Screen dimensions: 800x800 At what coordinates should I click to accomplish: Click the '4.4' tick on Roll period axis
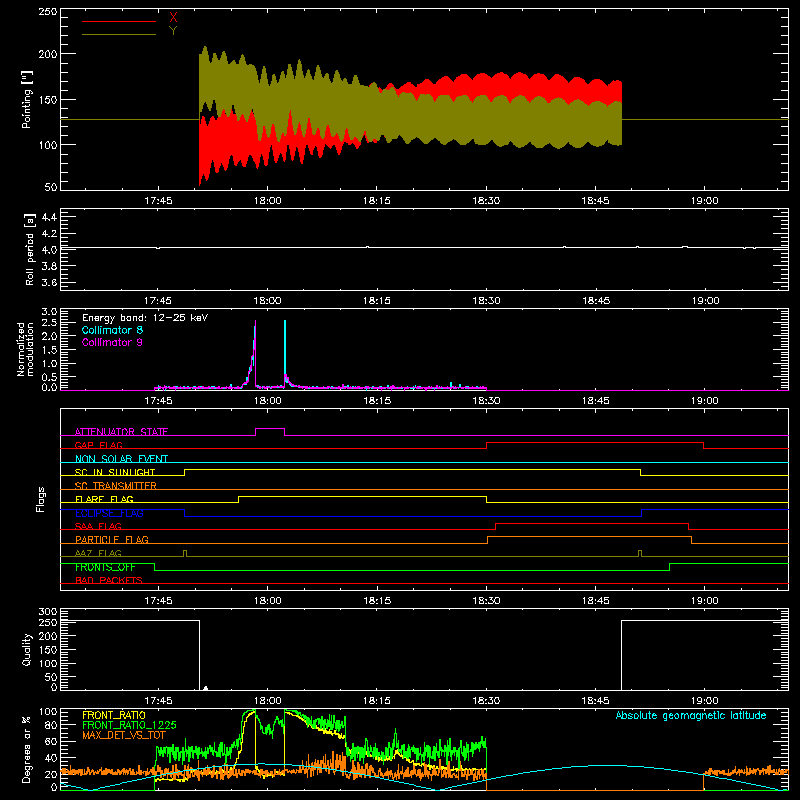tap(49, 217)
